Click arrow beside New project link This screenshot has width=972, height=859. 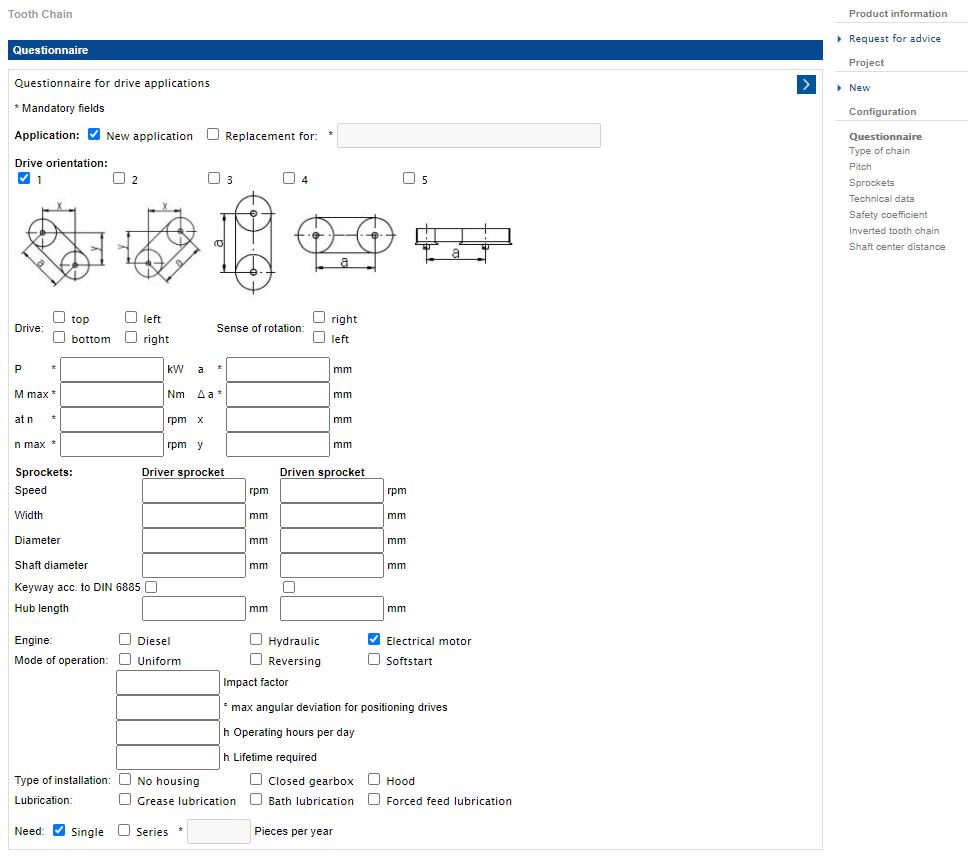coord(839,88)
